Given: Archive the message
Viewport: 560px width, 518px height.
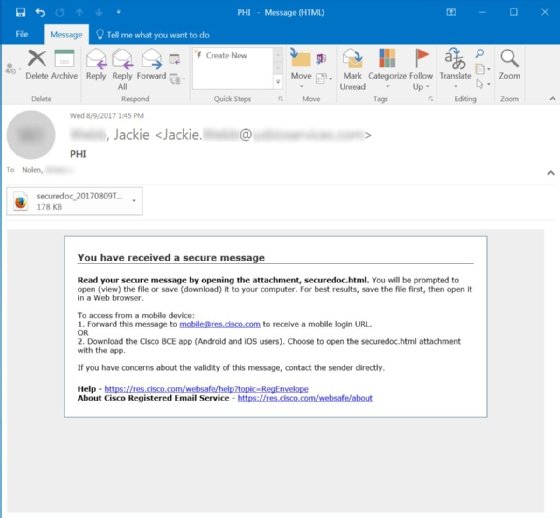Looking at the screenshot, I should click(64, 65).
